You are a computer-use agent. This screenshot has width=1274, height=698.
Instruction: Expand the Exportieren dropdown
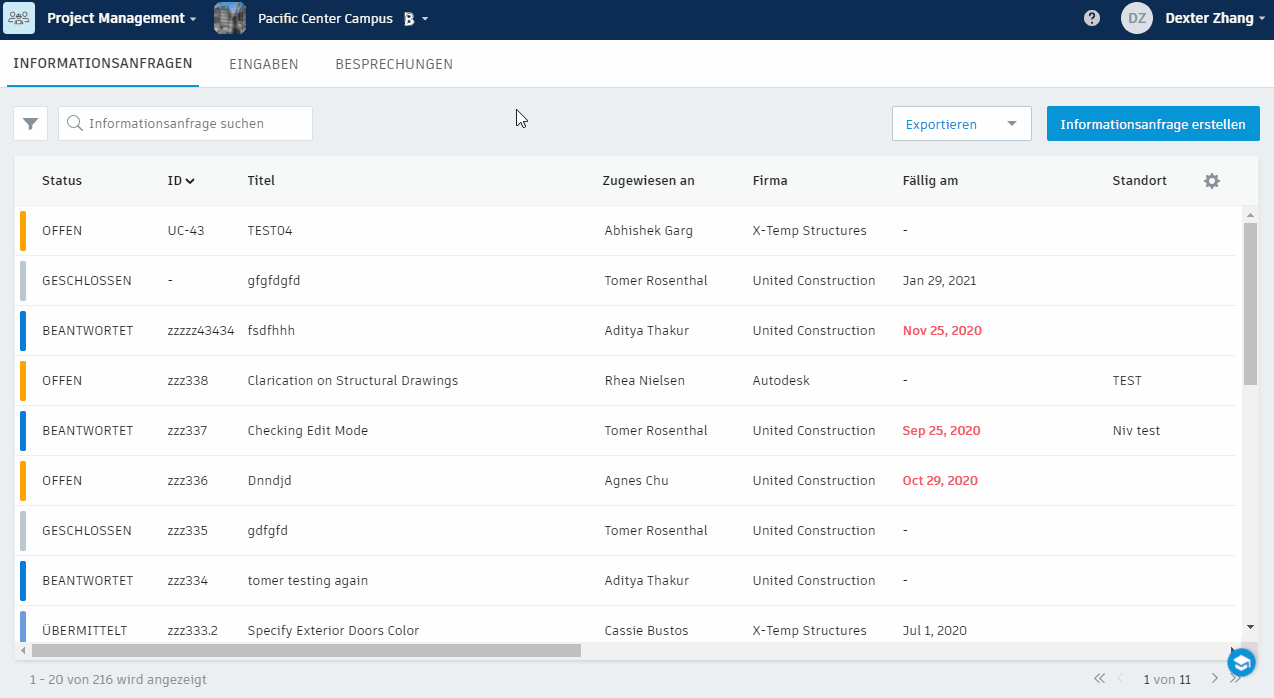1012,124
